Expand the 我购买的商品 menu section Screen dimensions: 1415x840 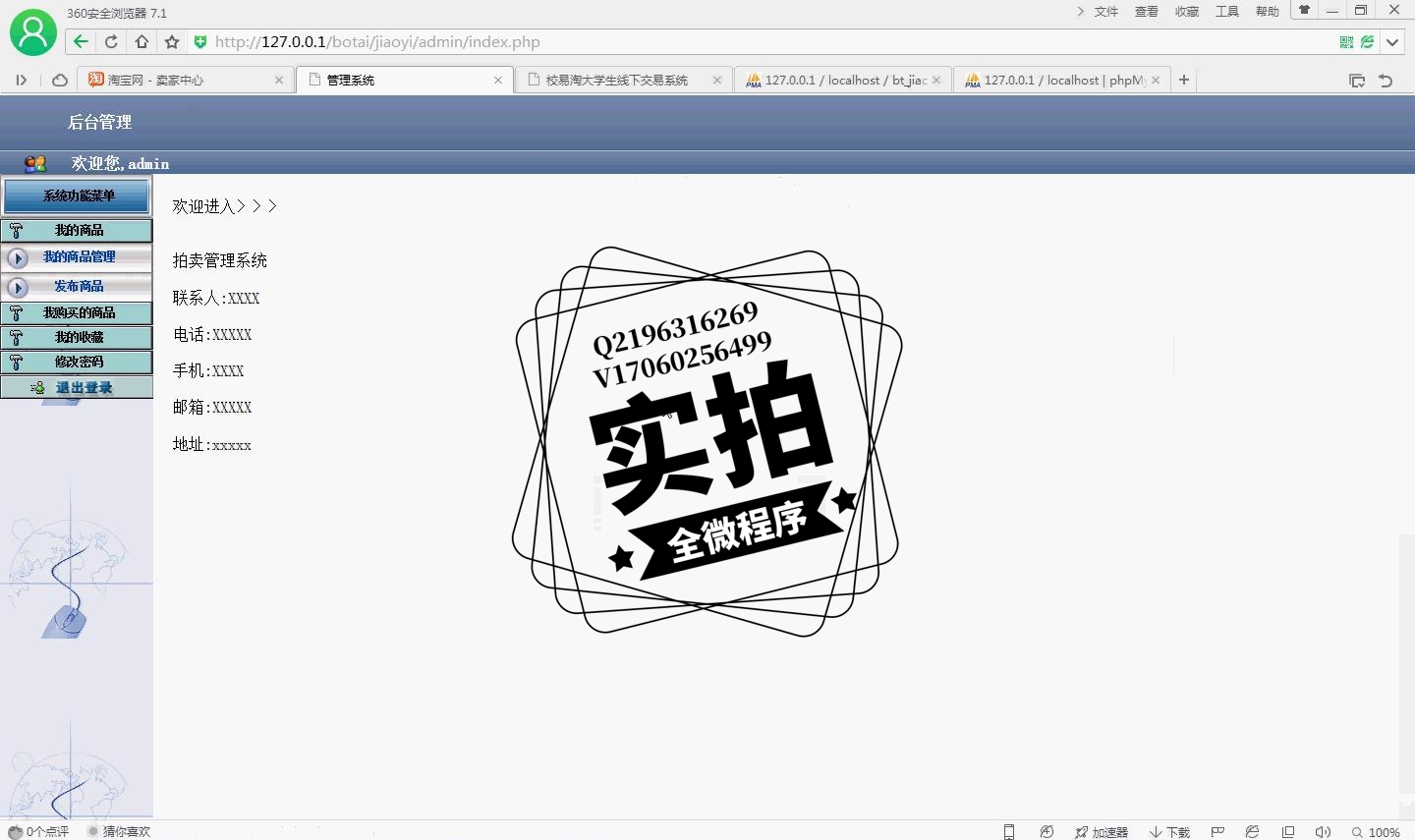pyautogui.click(x=77, y=312)
